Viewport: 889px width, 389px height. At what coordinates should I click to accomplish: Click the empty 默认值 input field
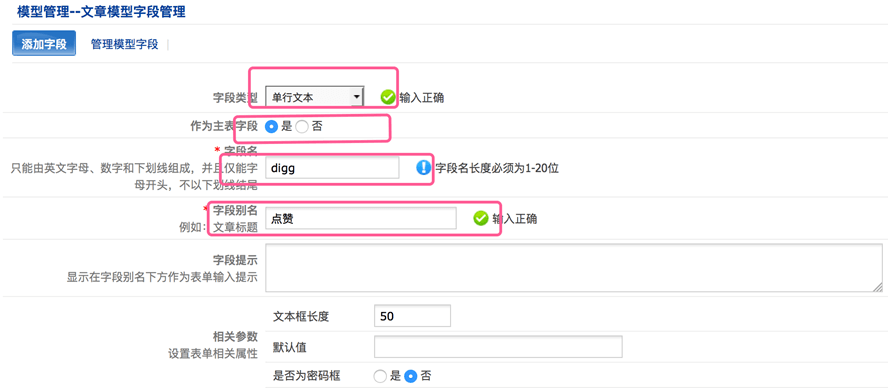pos(498,346)
